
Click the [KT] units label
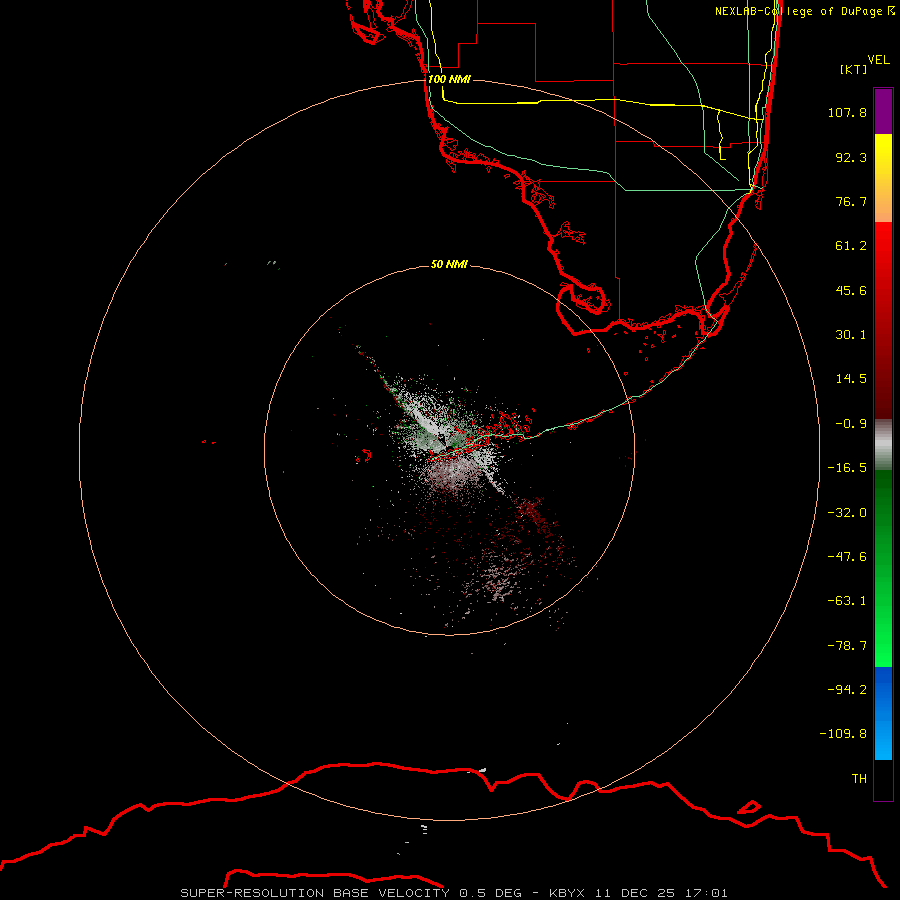pyautogui.click(x=854, y=69)
